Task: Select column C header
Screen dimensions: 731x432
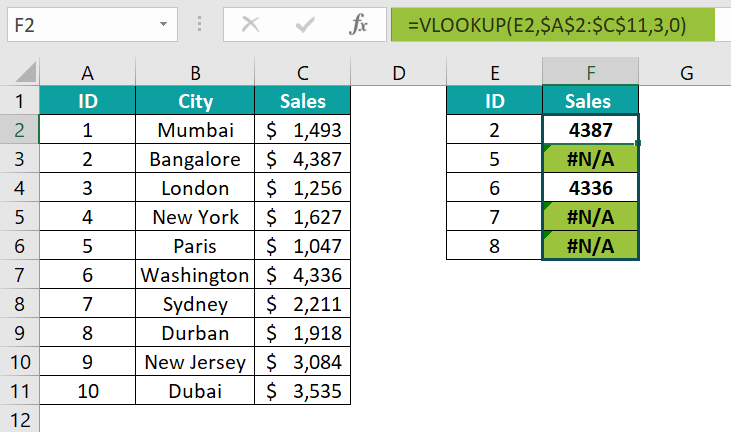Action: pyautogui.click(x=303, y=72)
